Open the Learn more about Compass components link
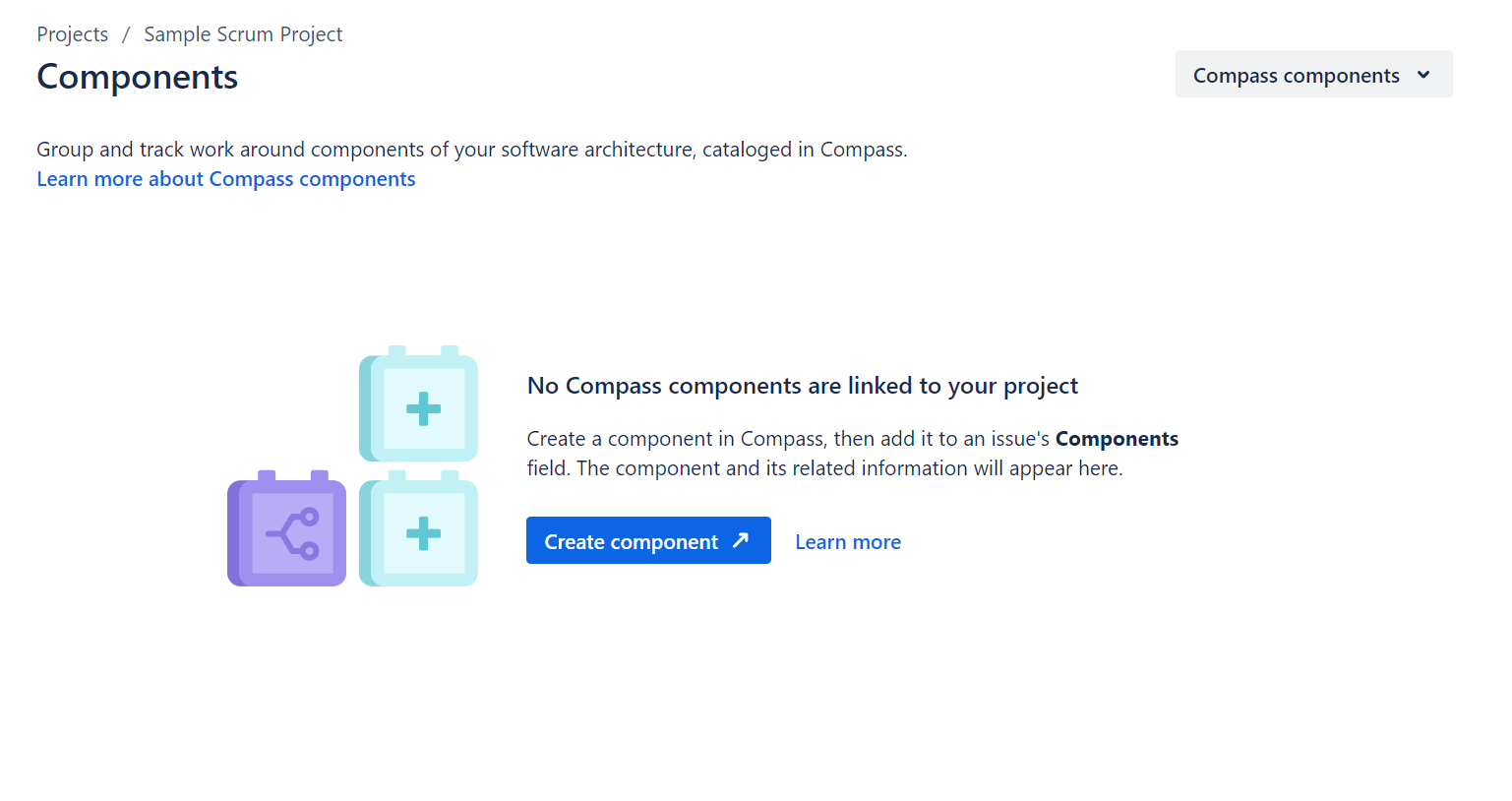This screenshot has height=801, width=1512. coord(226,179)
